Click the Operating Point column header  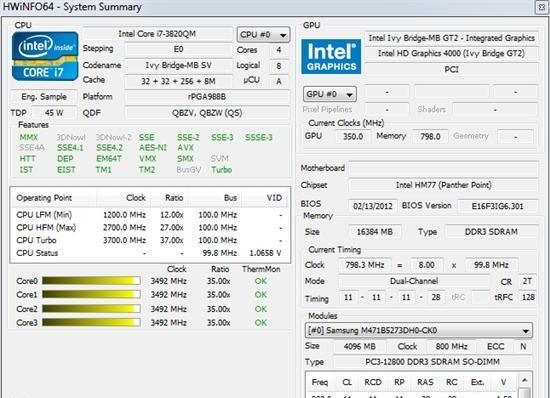coord(54,198)
